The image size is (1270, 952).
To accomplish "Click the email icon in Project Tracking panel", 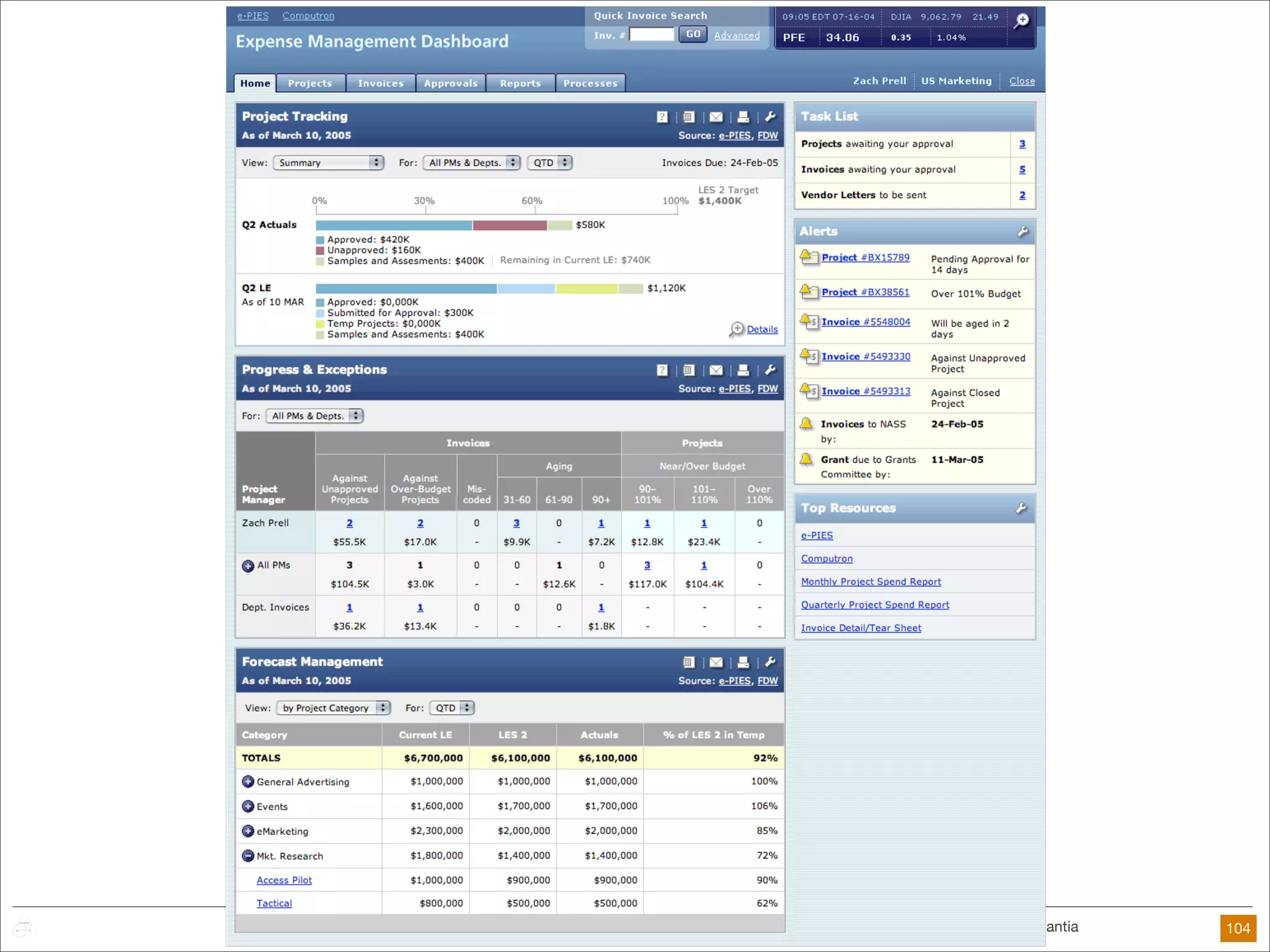I will [x=716, y=117].
